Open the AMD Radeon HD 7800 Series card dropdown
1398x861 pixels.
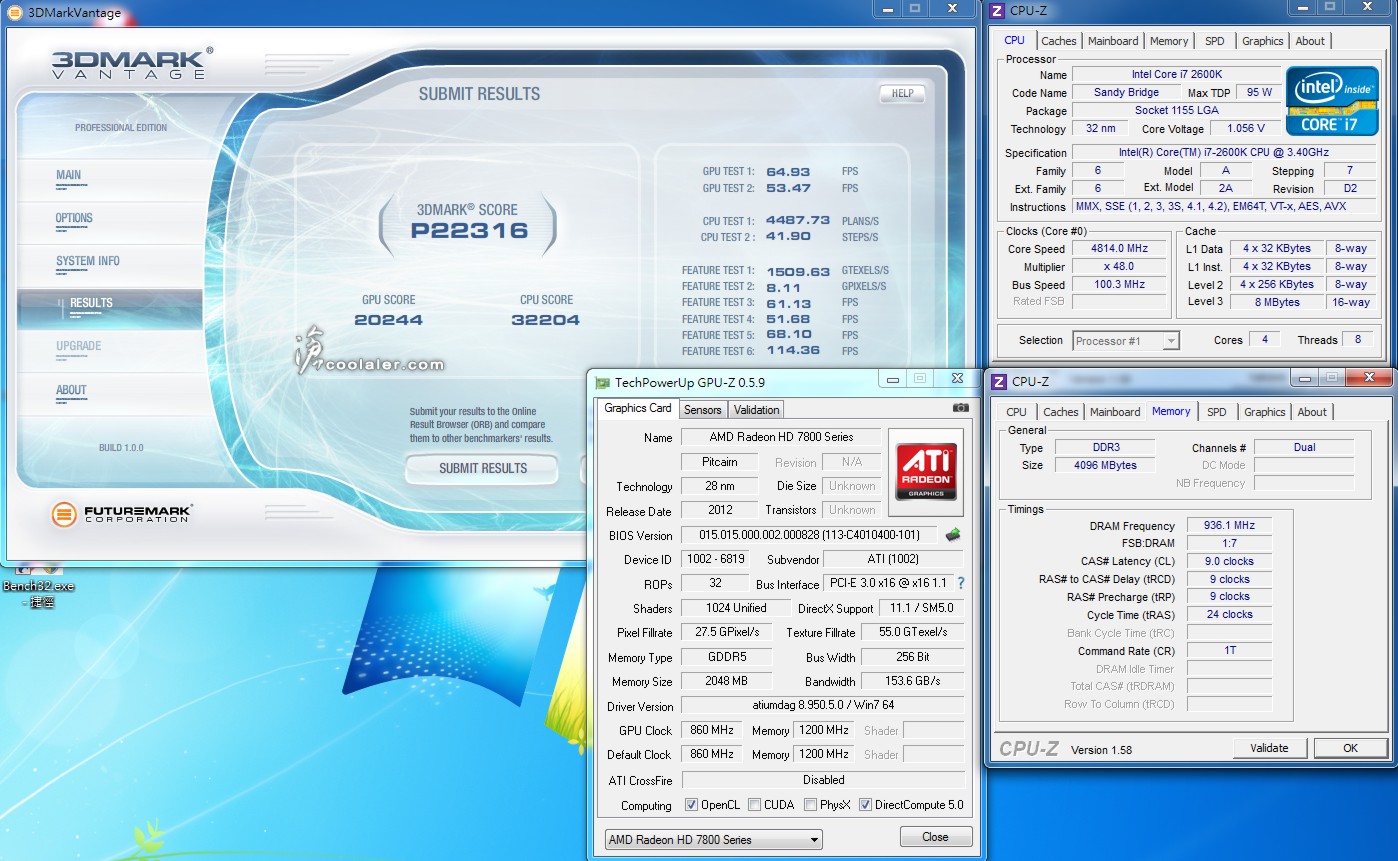point(713,839)
